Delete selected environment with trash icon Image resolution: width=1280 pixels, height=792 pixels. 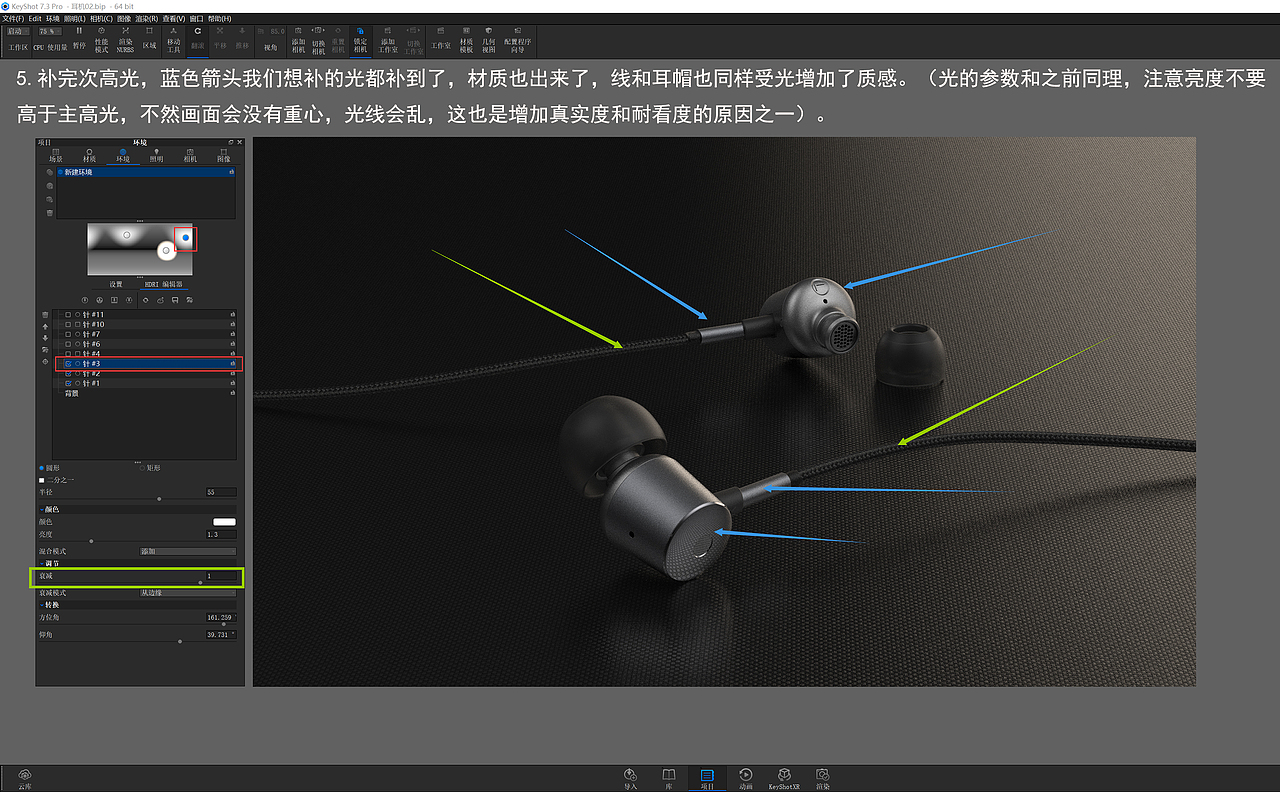pos(50,213)
